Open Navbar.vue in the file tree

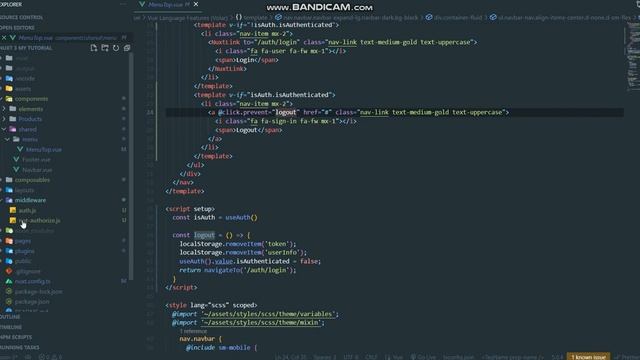[x=37, y=170]
